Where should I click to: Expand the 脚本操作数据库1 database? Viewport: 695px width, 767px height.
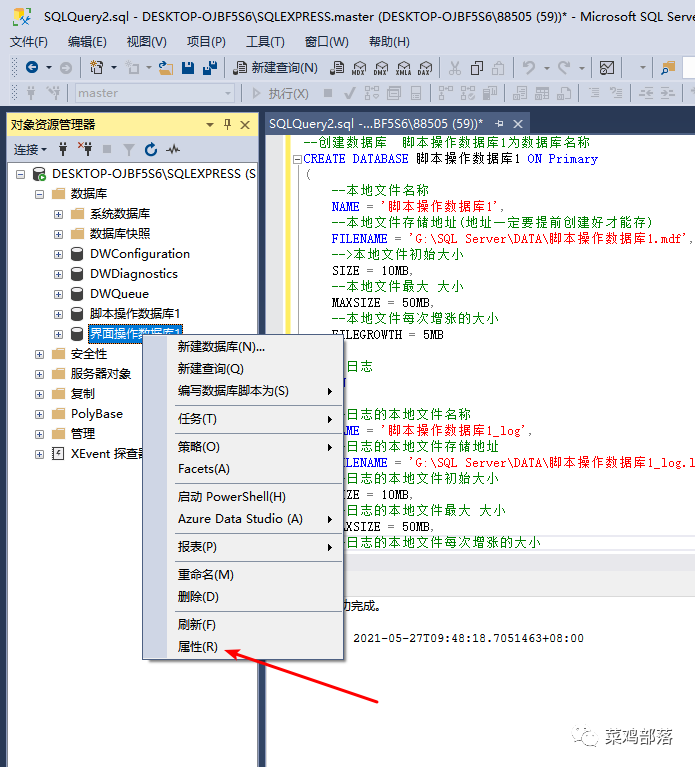point(58,314)
